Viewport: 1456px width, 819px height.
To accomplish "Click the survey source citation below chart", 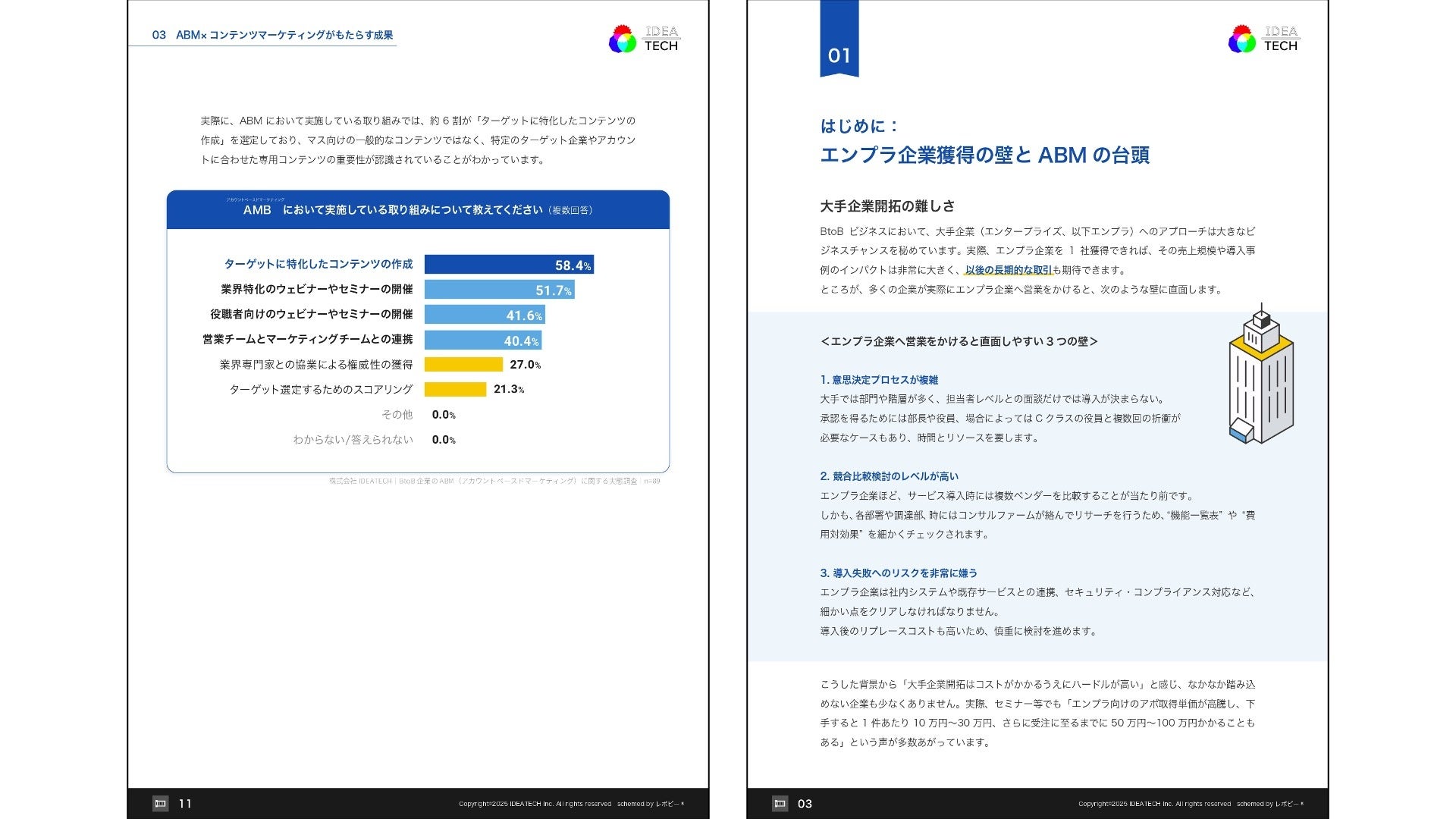I will (x=494, y=482).
